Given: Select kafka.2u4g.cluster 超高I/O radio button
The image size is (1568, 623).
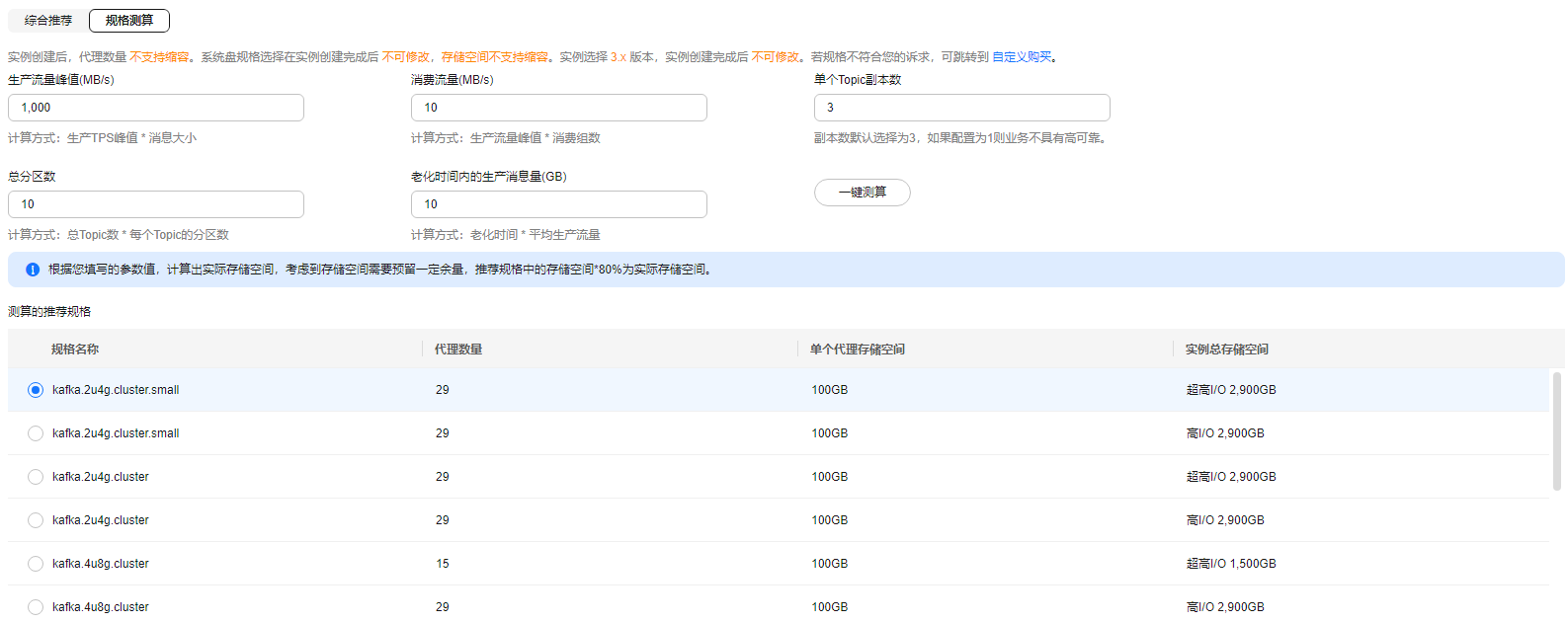Looking at the screenshot, I should tap(36, 477).
